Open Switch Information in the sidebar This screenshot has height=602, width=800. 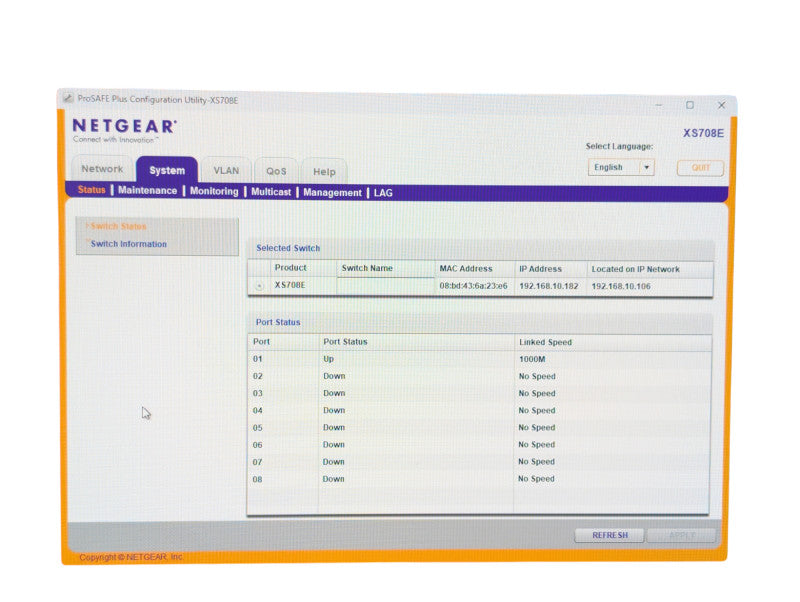(129, 244)
